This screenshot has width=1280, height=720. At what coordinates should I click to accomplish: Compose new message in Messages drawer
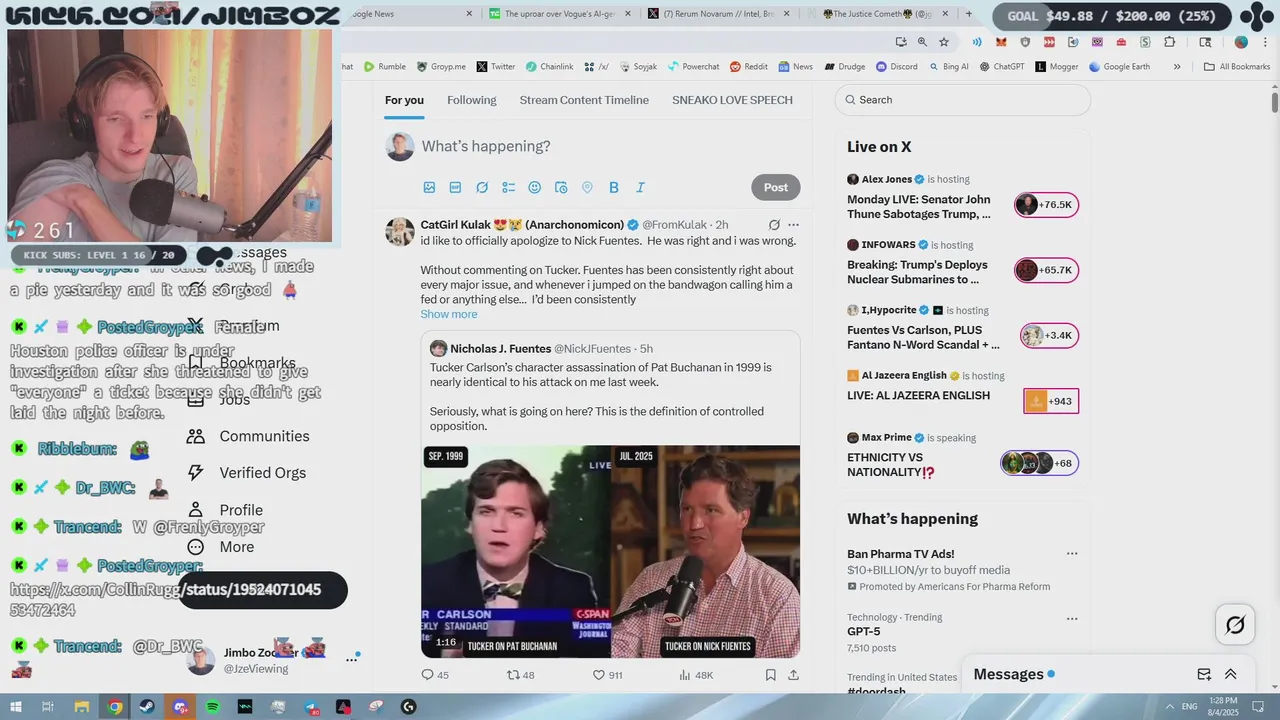[1204, 674]
